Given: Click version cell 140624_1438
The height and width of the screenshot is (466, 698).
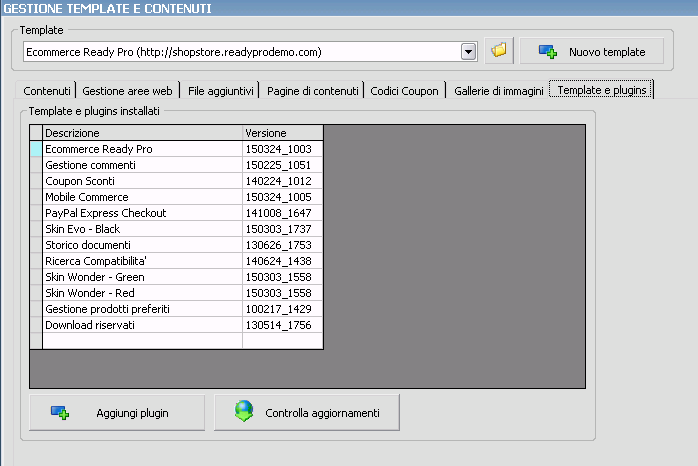Looking at the screenshot, I should click(283, 261).
